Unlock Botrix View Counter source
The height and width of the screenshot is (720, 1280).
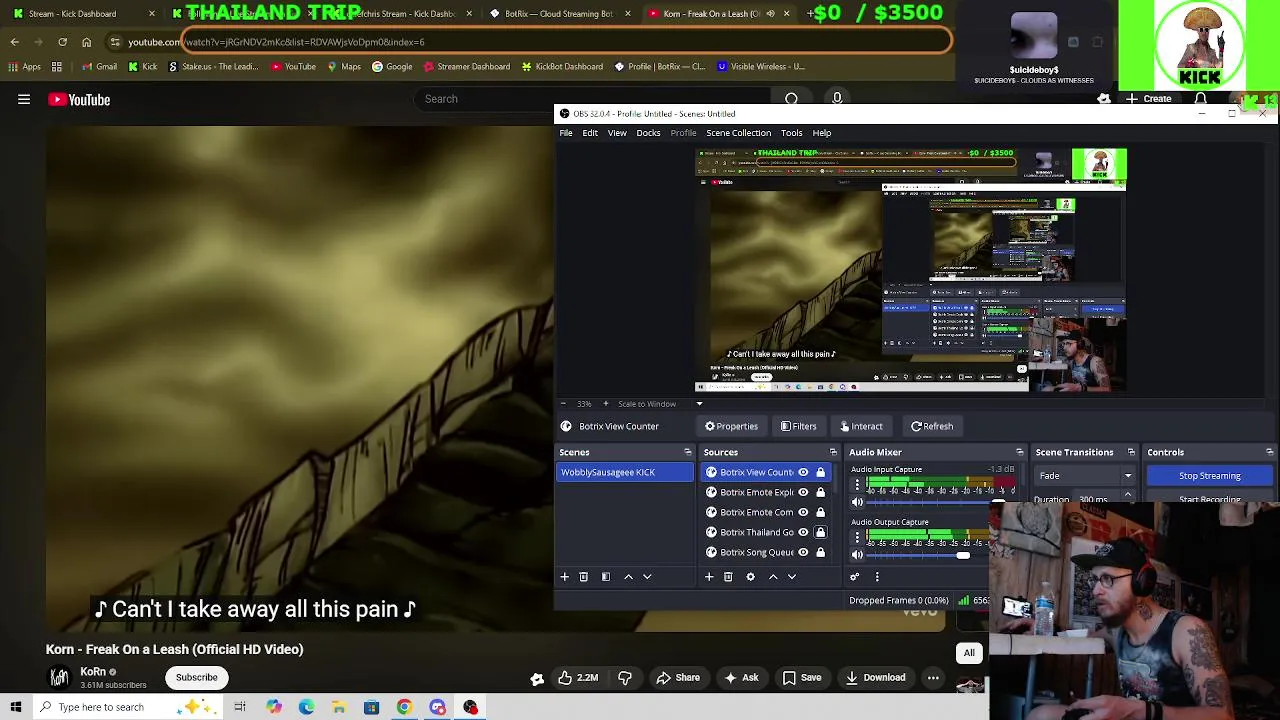tap(821, 472)
